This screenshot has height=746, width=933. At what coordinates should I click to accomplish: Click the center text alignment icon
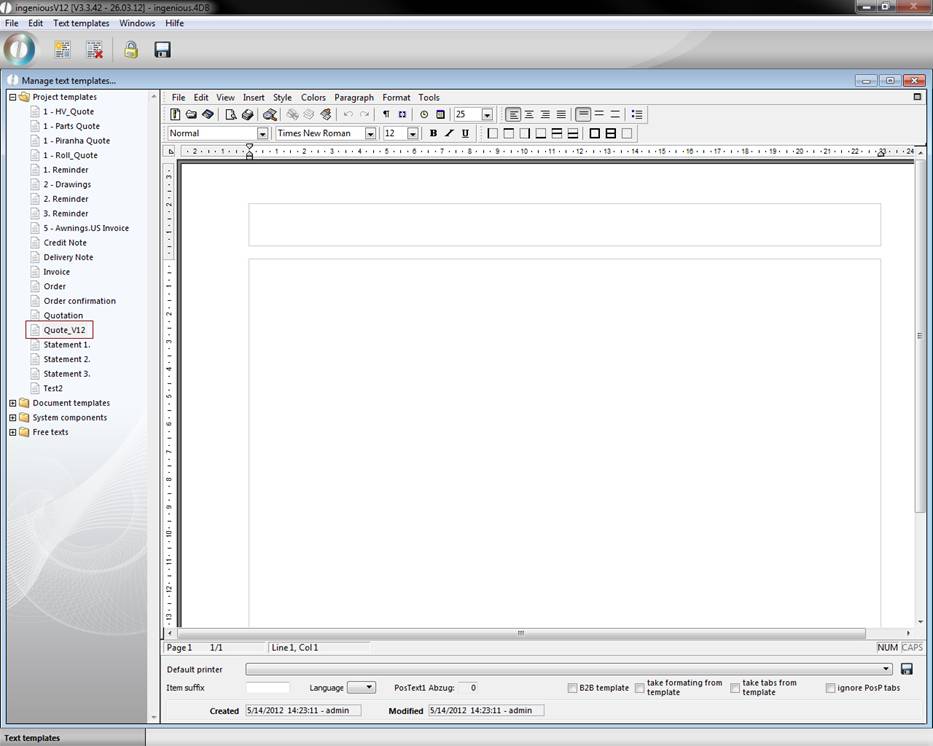[x=529, y=115]
